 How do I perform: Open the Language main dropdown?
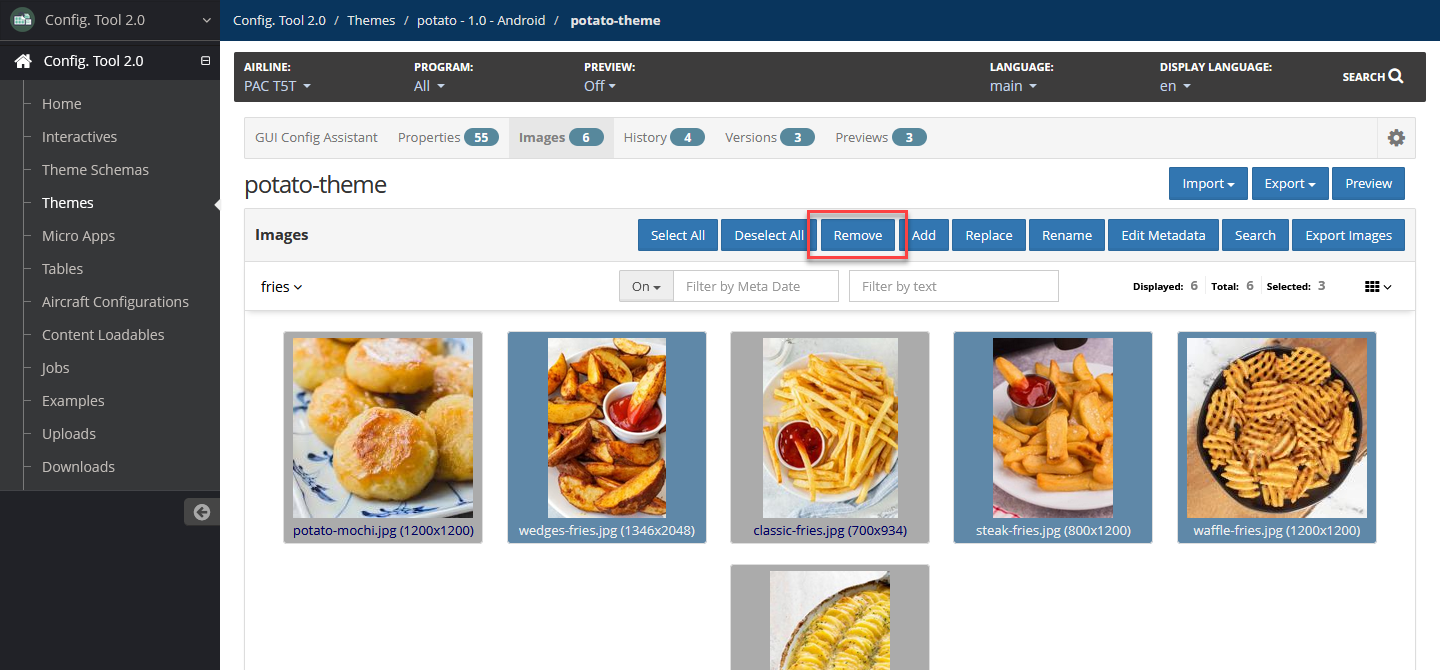(x=1013, y=86)
